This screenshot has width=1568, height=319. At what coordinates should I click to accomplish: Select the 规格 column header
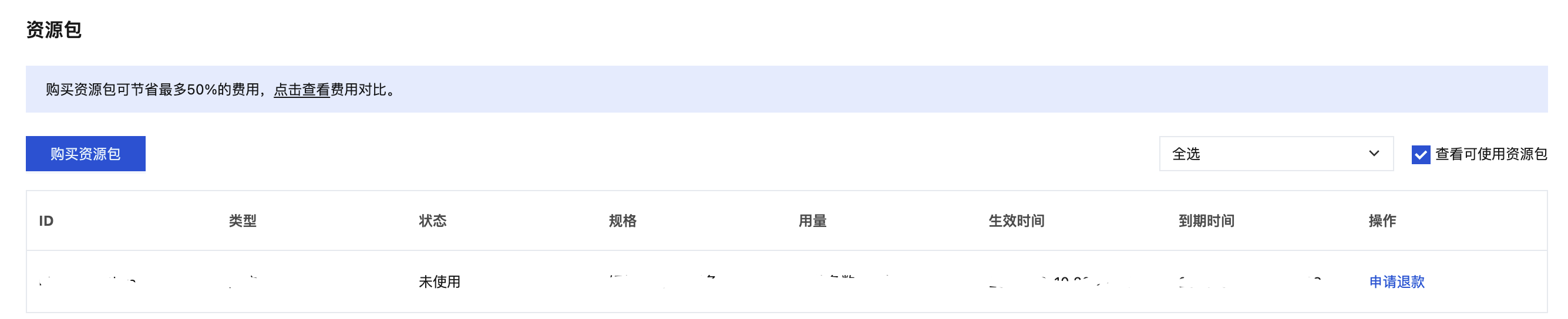point(623,221)
